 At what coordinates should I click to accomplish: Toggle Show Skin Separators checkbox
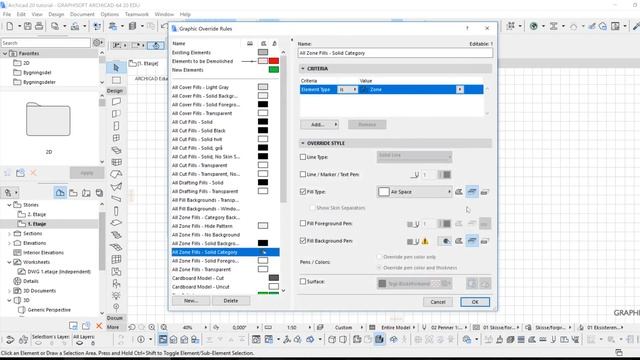[312, 208]
